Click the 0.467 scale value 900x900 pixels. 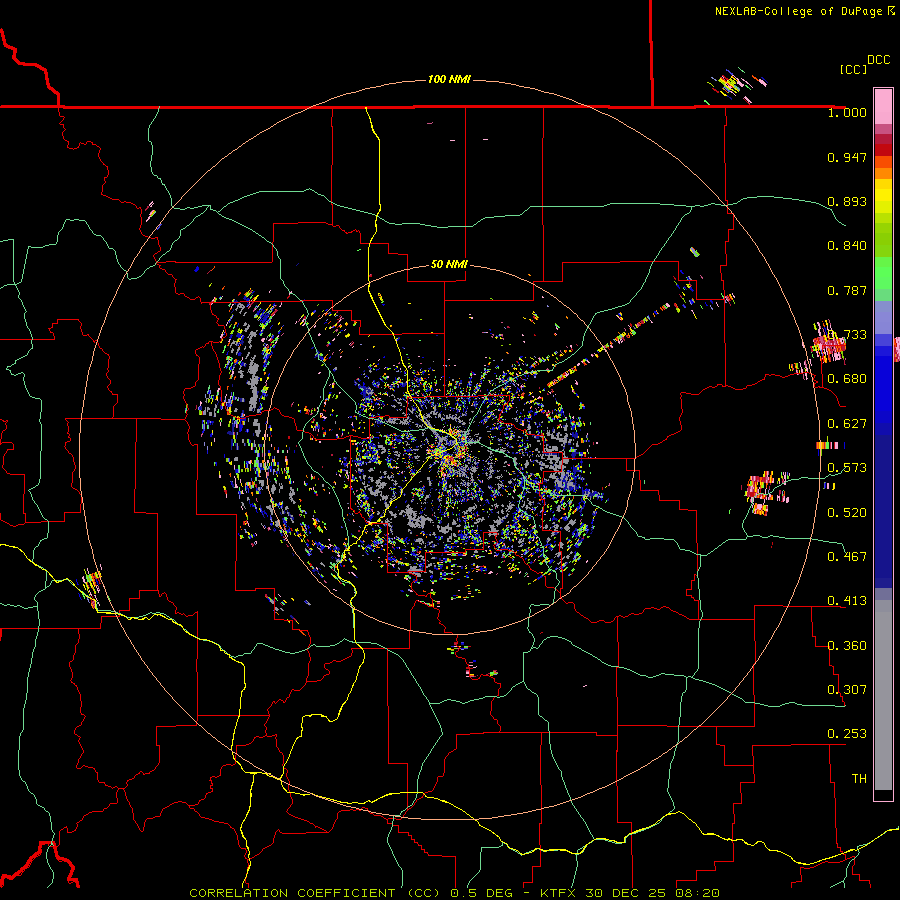(x=847, y=557)
